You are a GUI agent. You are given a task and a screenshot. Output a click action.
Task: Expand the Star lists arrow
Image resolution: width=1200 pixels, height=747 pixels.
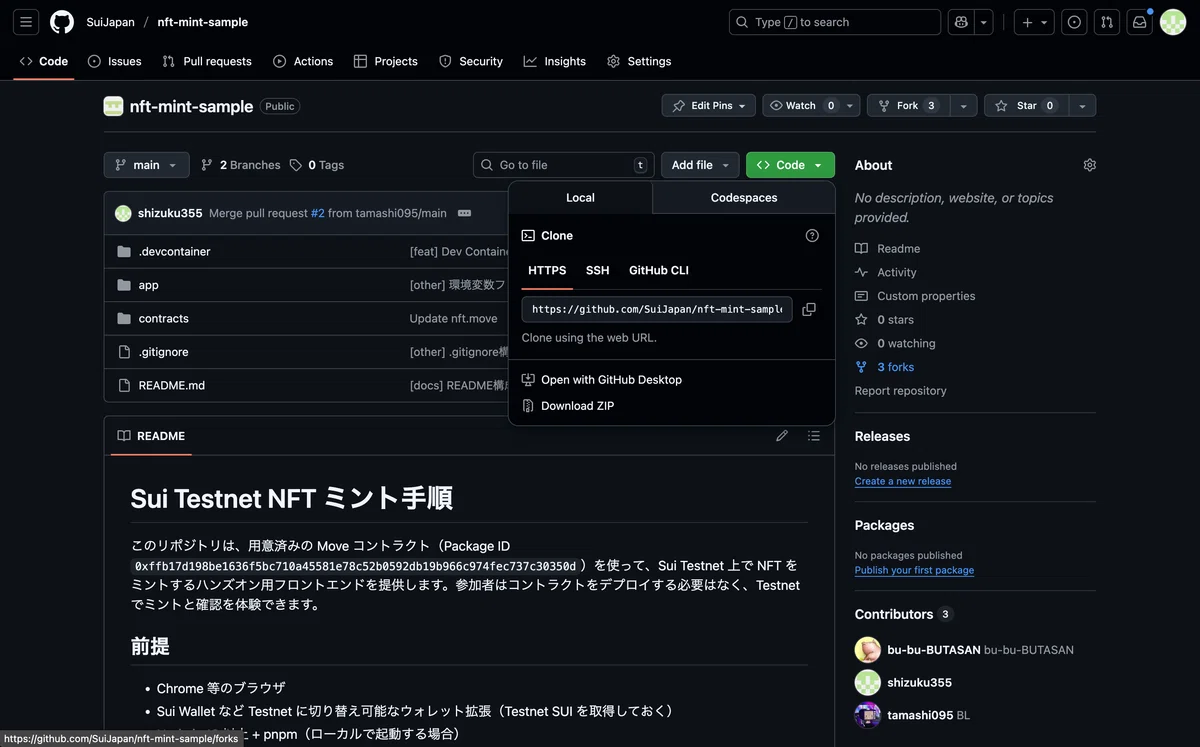tap(1082, 105)
